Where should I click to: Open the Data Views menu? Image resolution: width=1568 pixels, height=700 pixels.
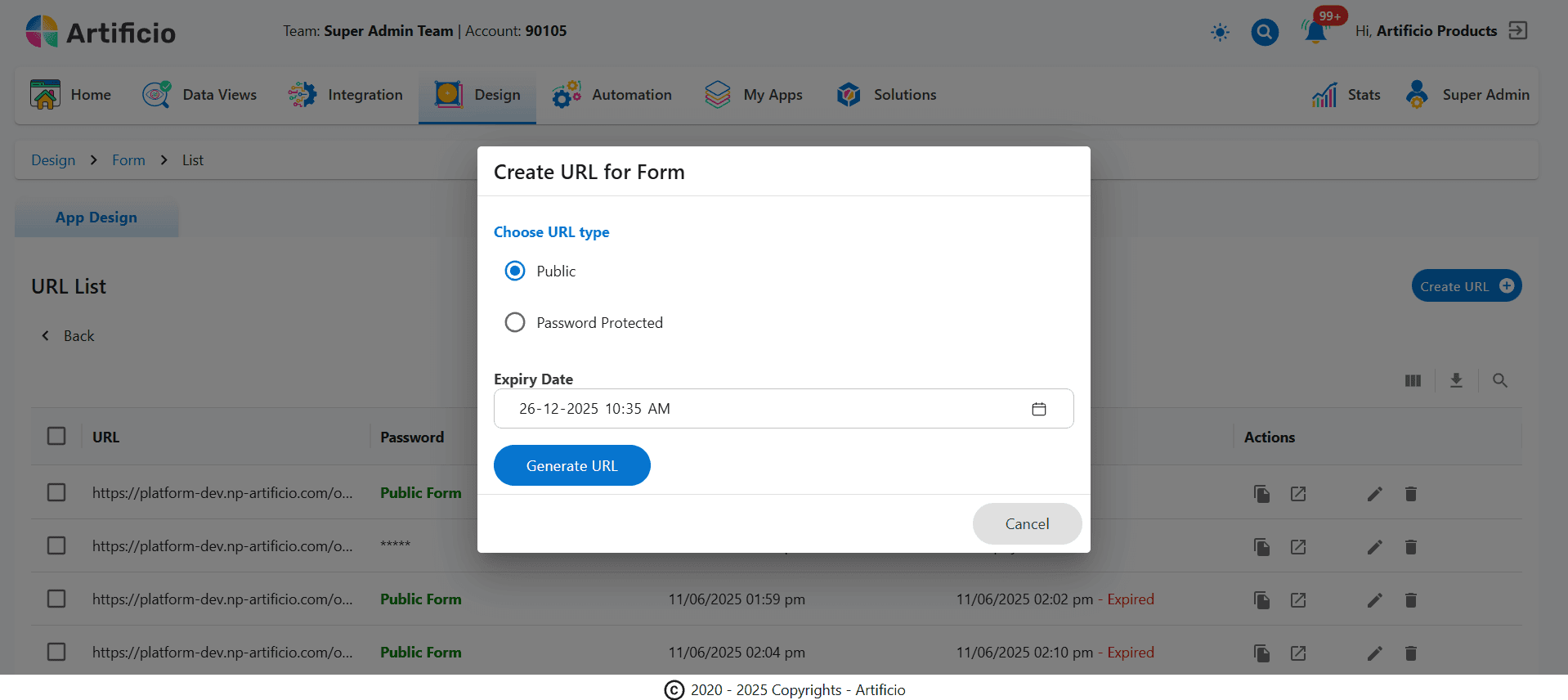coord(199,95)
